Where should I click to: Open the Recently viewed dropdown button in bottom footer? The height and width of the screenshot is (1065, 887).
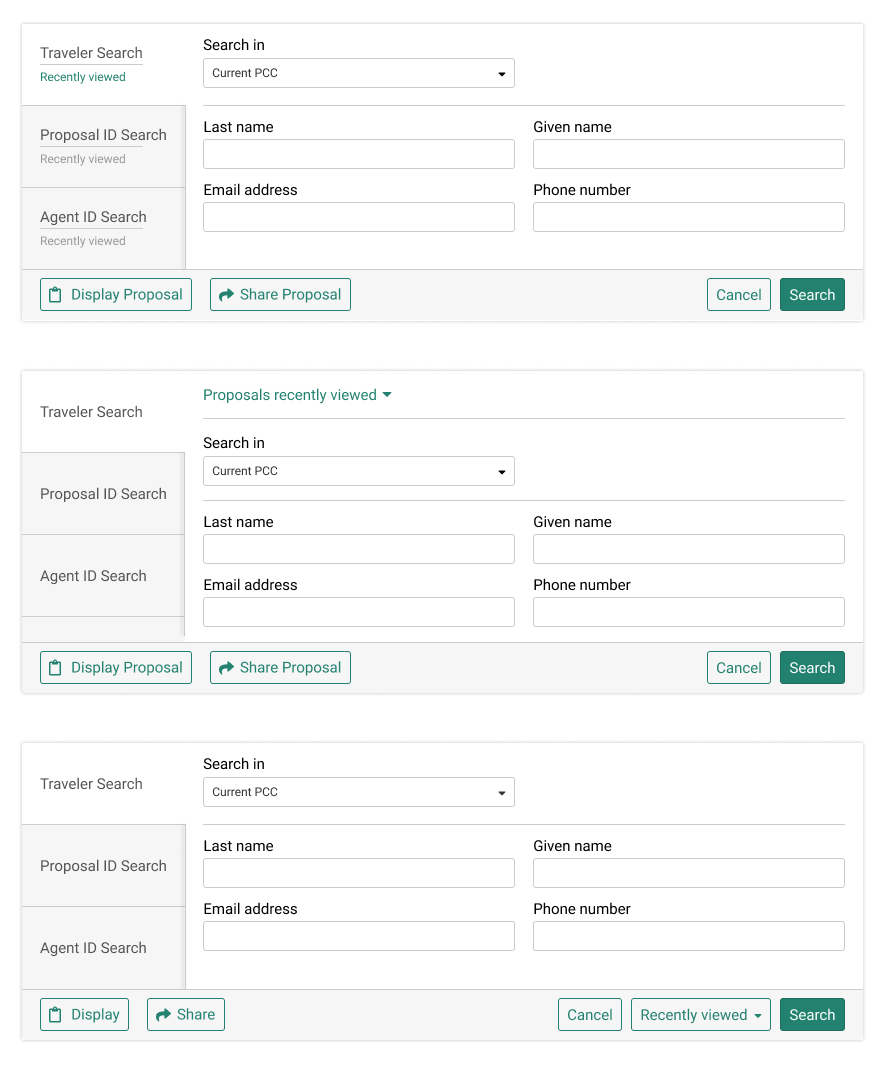coord(700,1015)
